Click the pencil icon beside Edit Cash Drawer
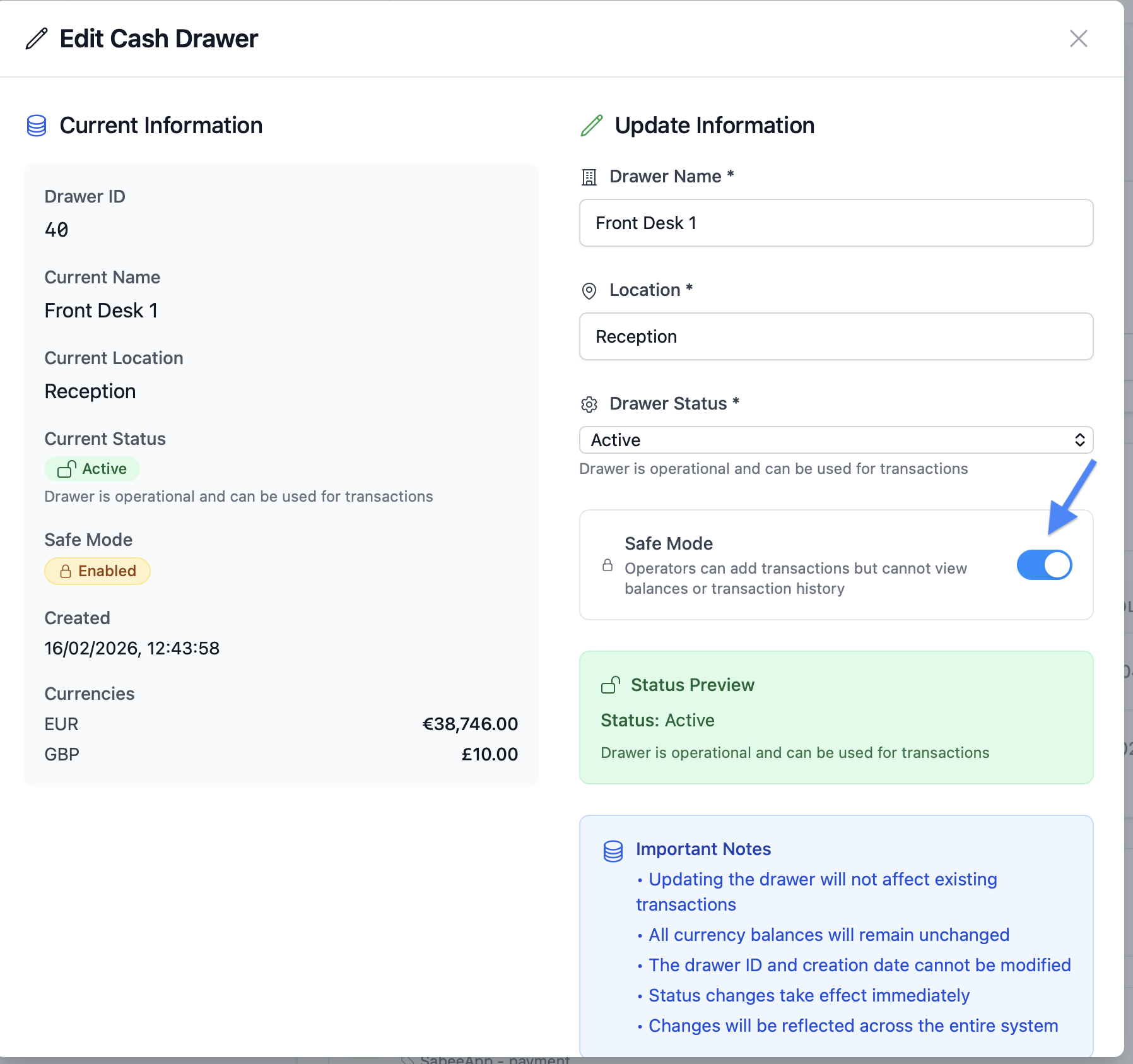This screenshot has width=1133, height=1064. point(37,38)
